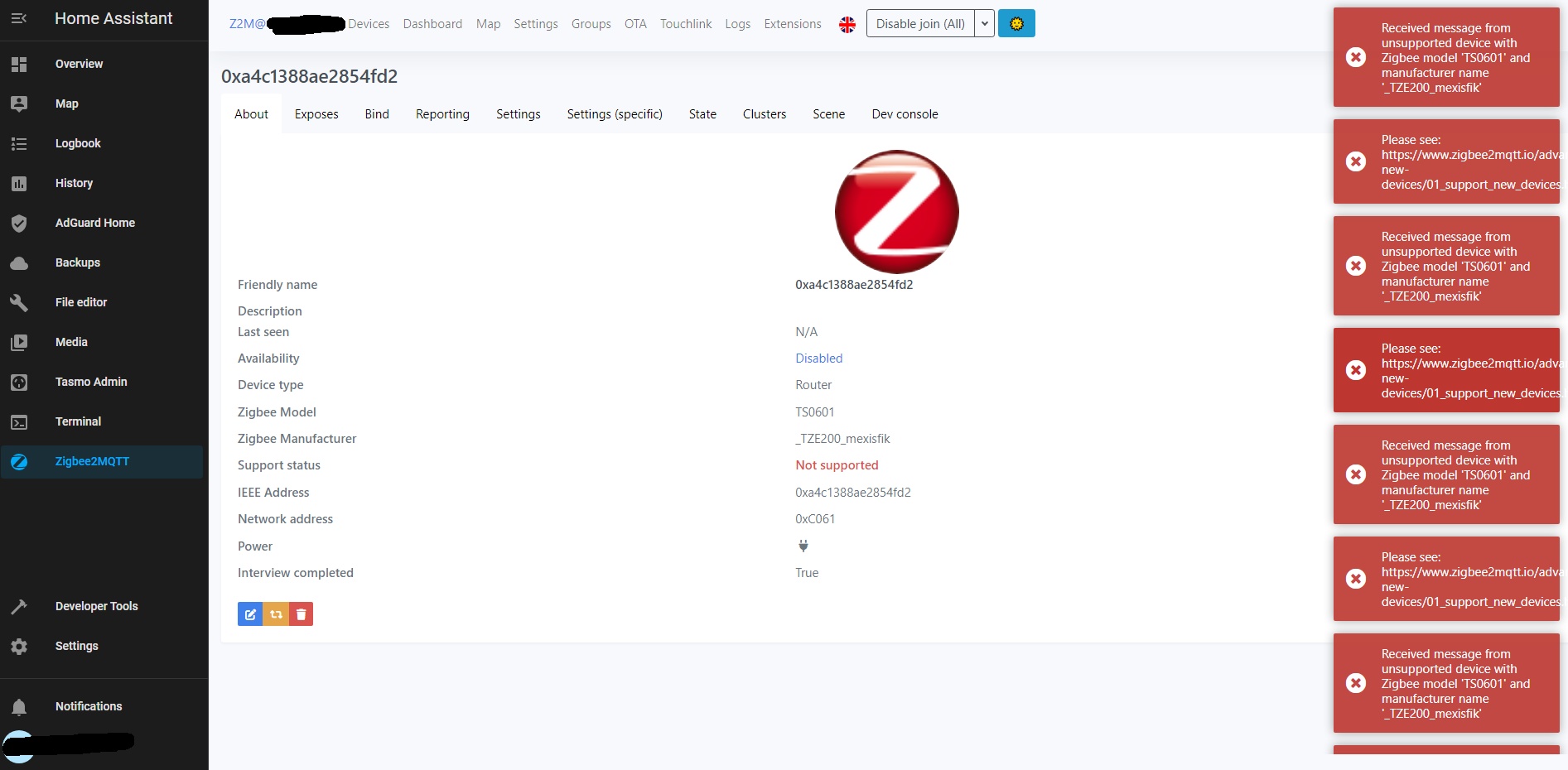
Task: Switch to the Dev console tab
Action: click(x=905, y=113)
